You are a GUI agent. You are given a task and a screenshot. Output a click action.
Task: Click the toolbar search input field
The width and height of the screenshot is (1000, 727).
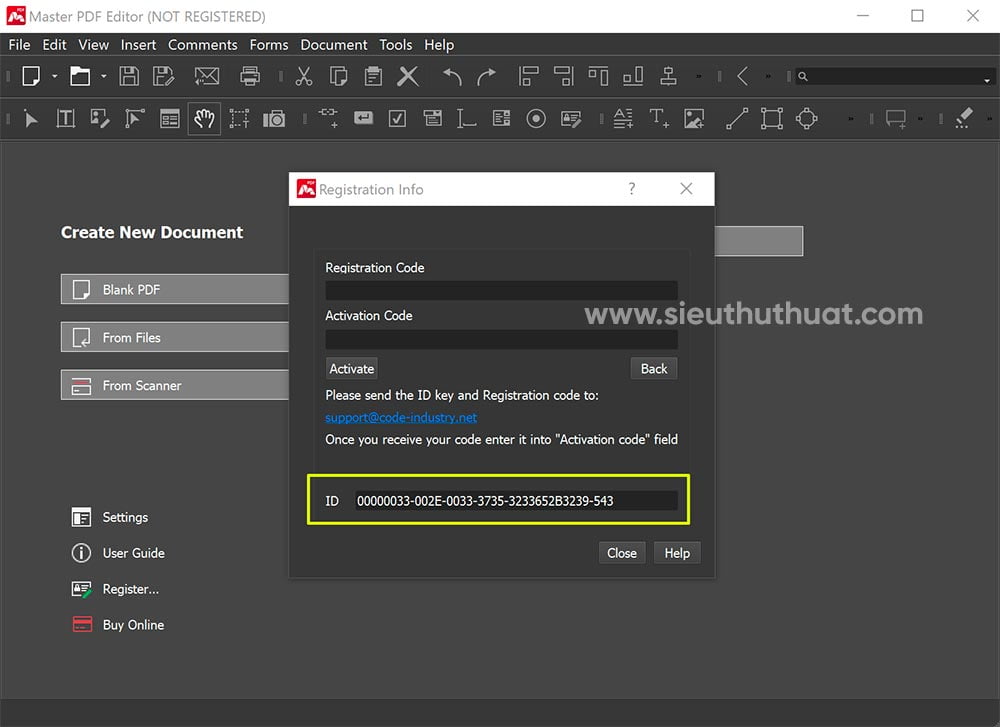point(894,77)
